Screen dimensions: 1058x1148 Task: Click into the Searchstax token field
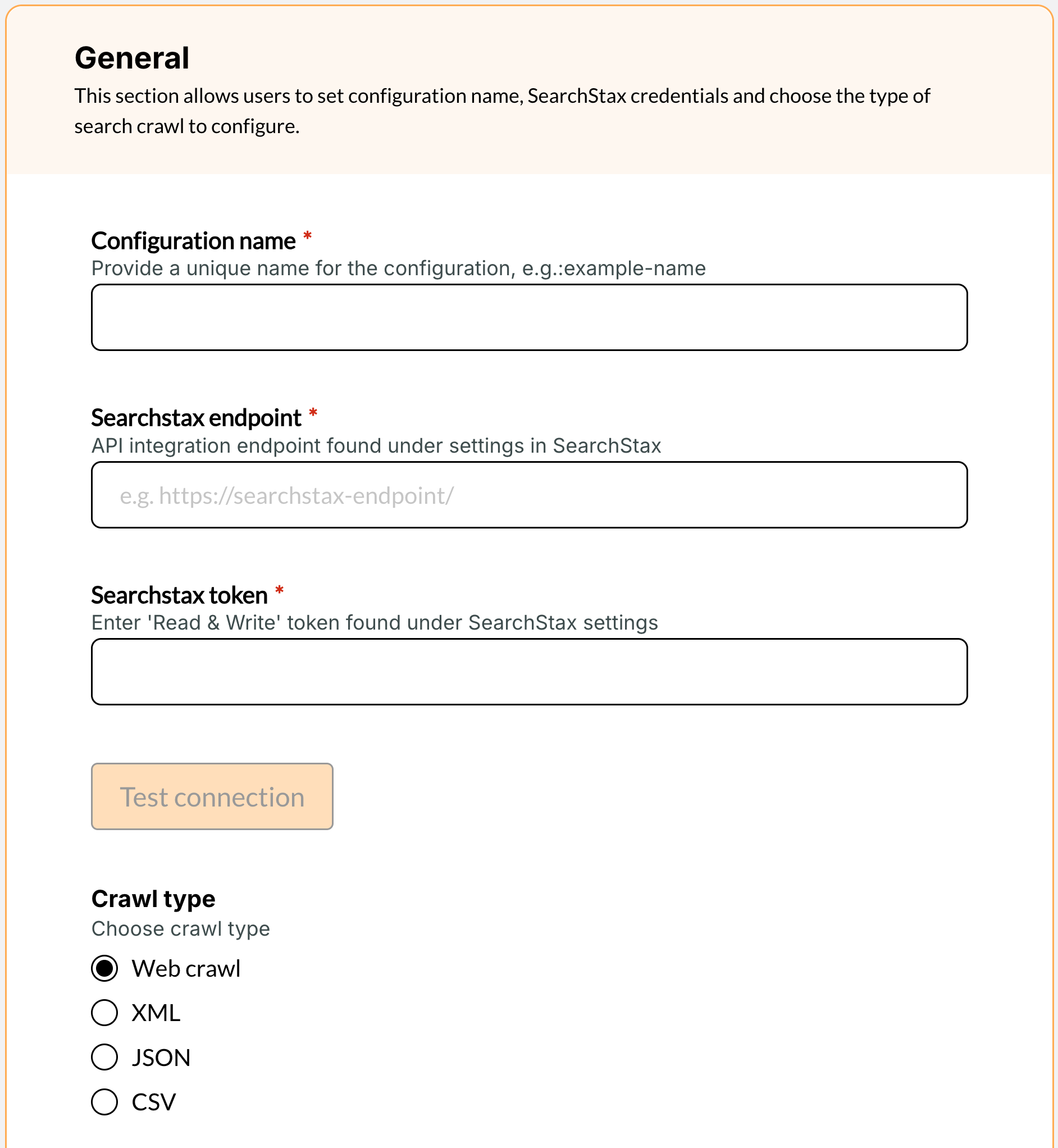(529, 672)
